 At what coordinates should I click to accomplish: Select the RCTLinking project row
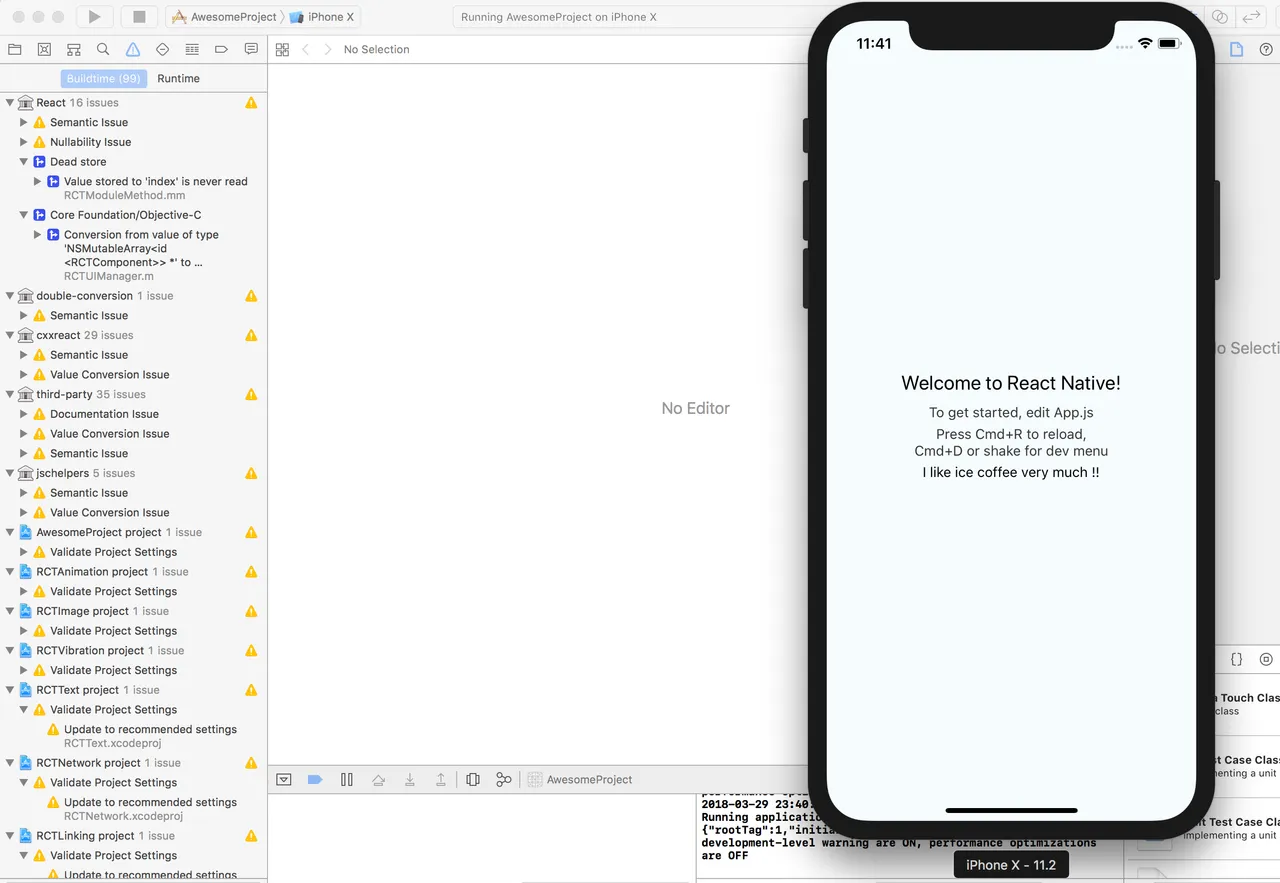133,836
